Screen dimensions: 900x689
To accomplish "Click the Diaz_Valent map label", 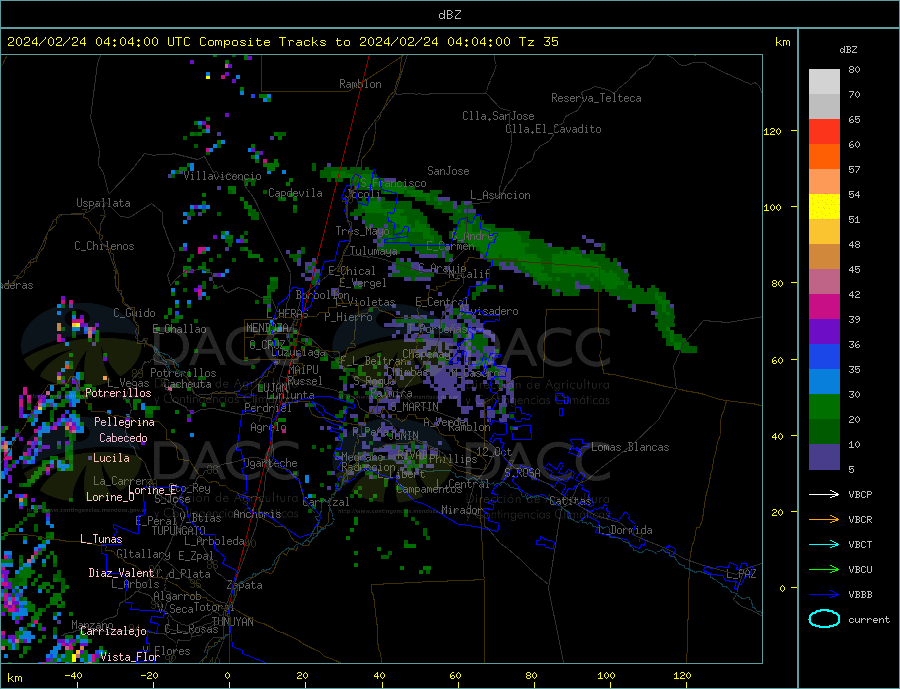I will point(122,573).
